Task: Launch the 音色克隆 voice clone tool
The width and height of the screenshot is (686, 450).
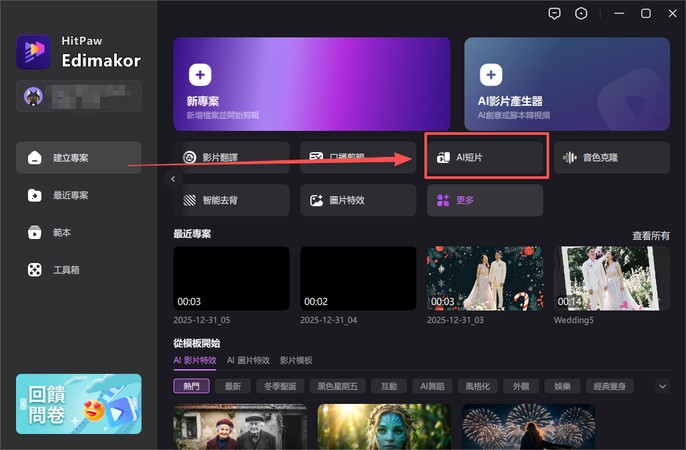Action: point(612,157)
